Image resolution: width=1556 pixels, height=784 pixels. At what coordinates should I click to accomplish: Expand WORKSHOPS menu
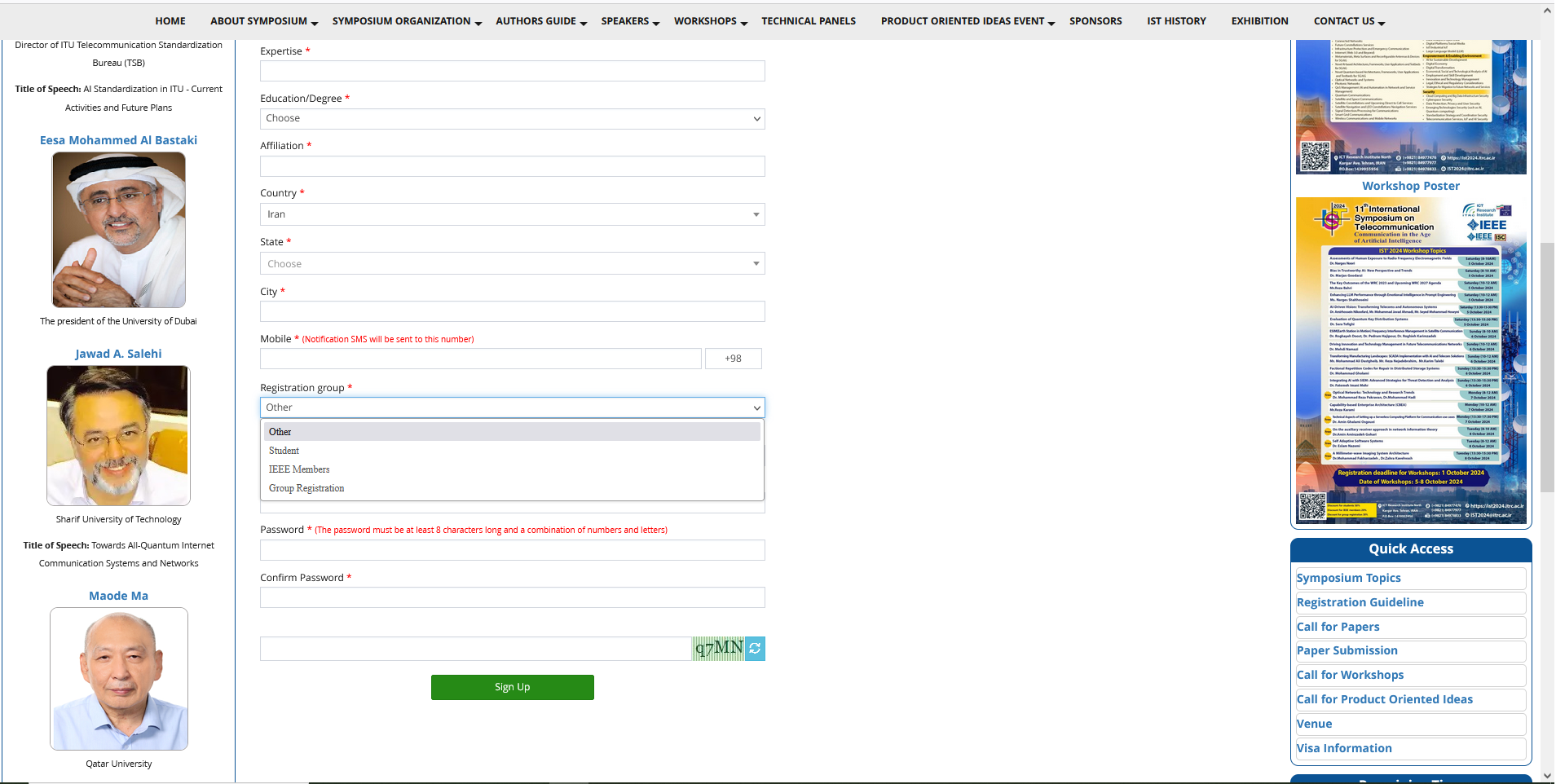[x=711, y=21]
